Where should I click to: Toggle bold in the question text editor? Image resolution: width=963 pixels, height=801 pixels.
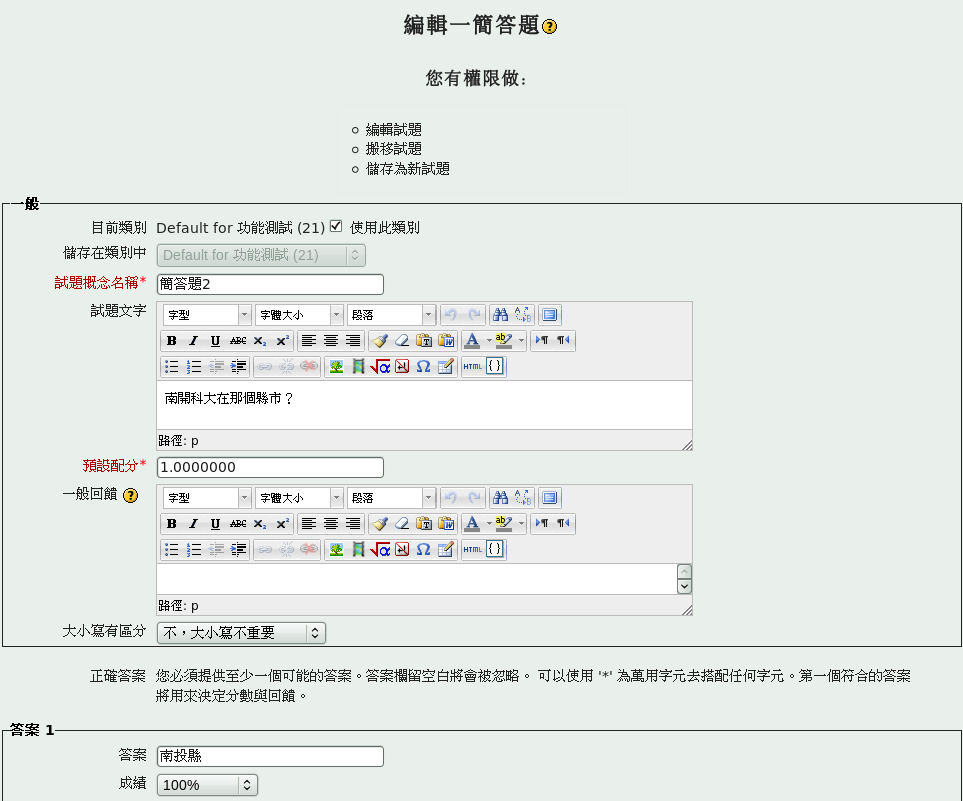(x=171, y=341)
